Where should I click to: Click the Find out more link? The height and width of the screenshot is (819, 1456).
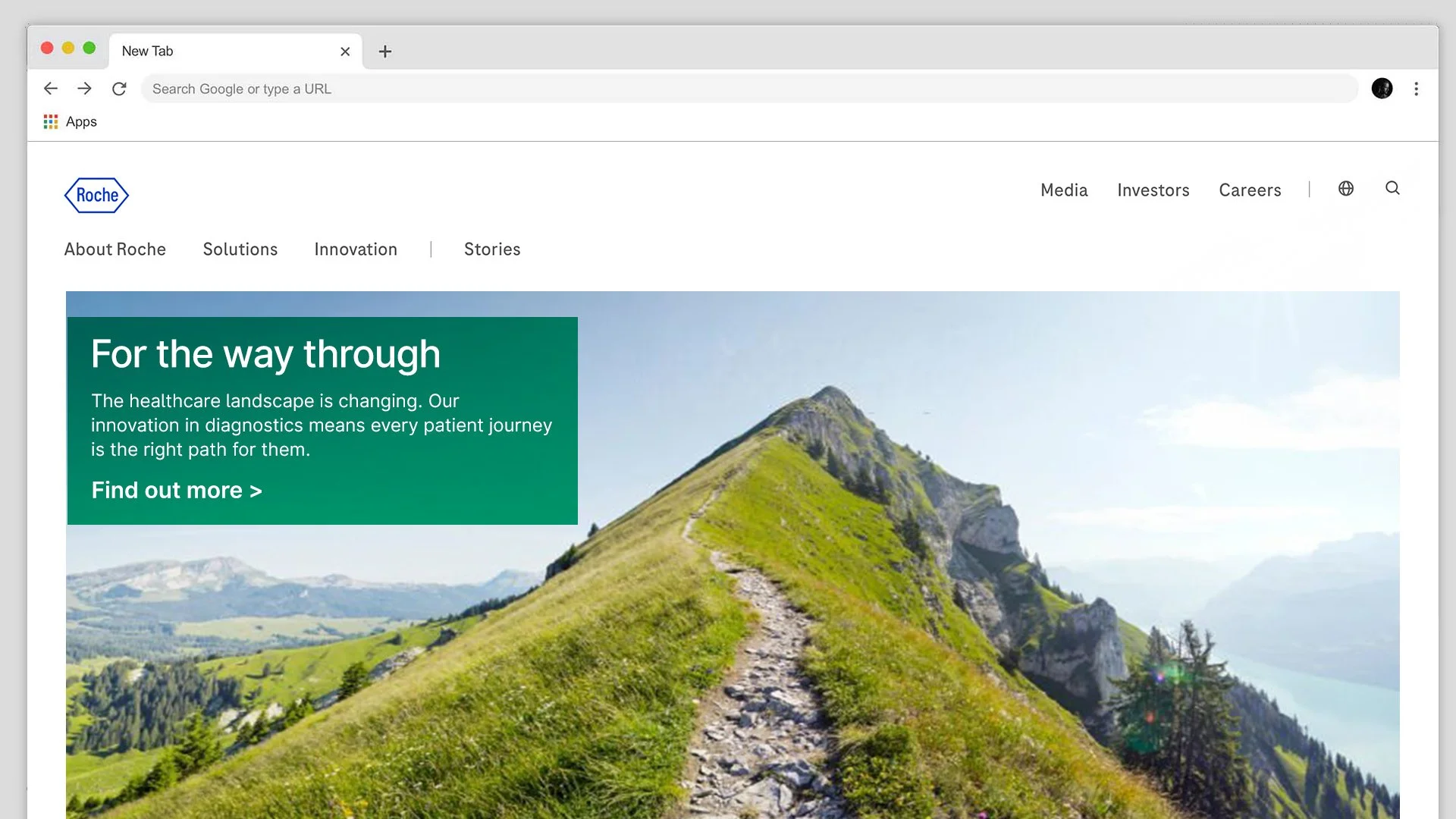click(177, 491)
